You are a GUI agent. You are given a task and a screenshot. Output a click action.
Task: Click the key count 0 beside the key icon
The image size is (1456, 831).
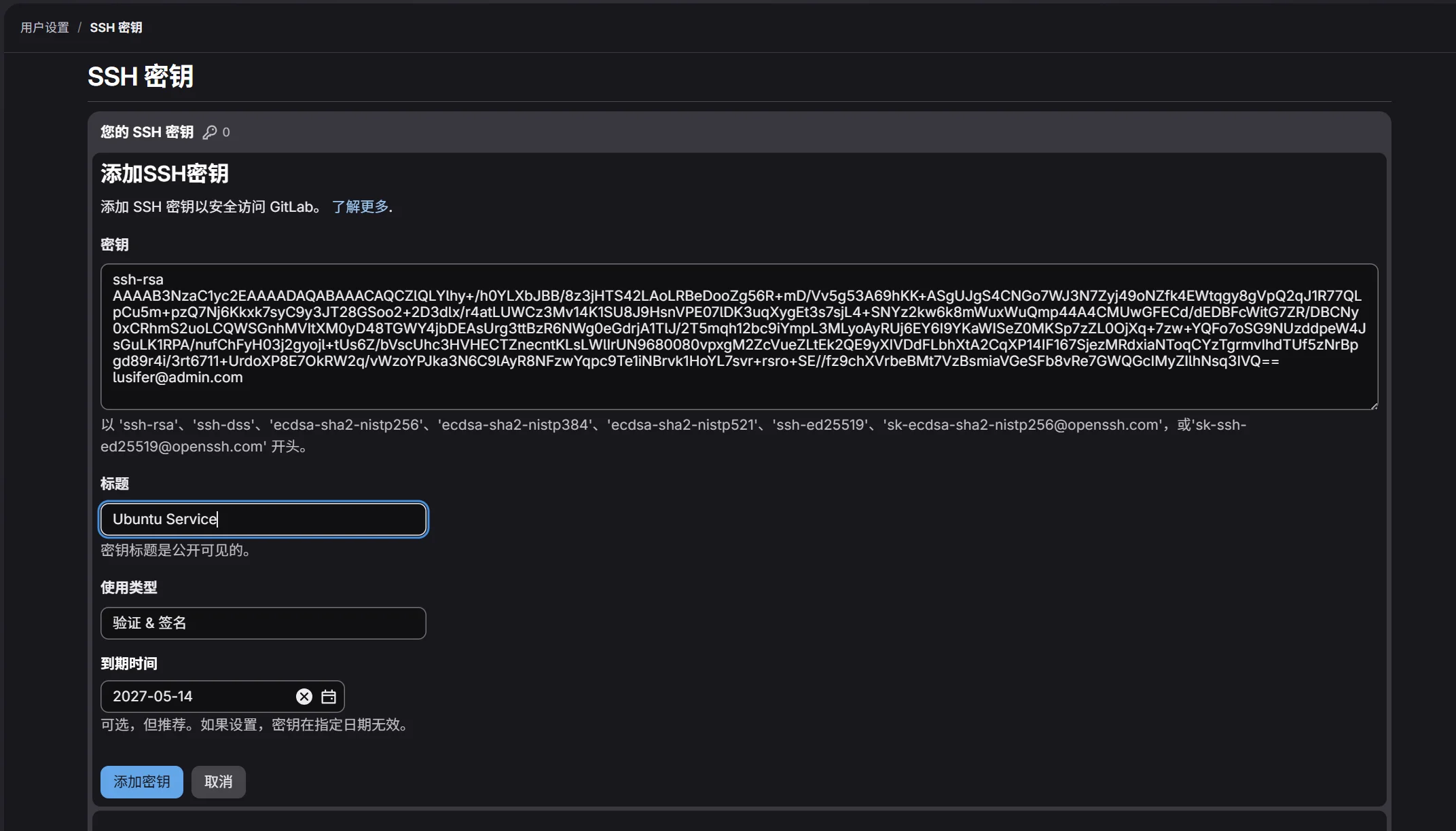(x=226, y=132)
